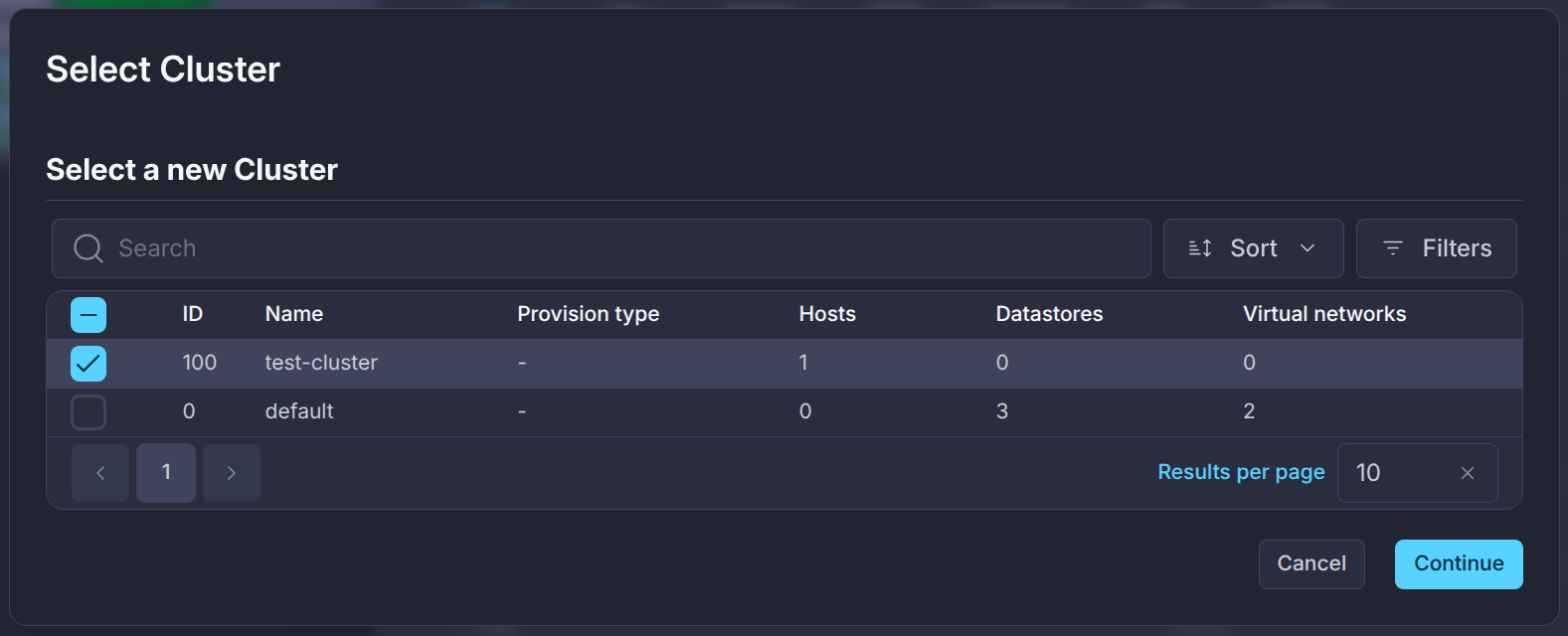Click Hosts value 1 in test-cluster row
This screenshot has width=1568, height=636.
tap(803, 363)
